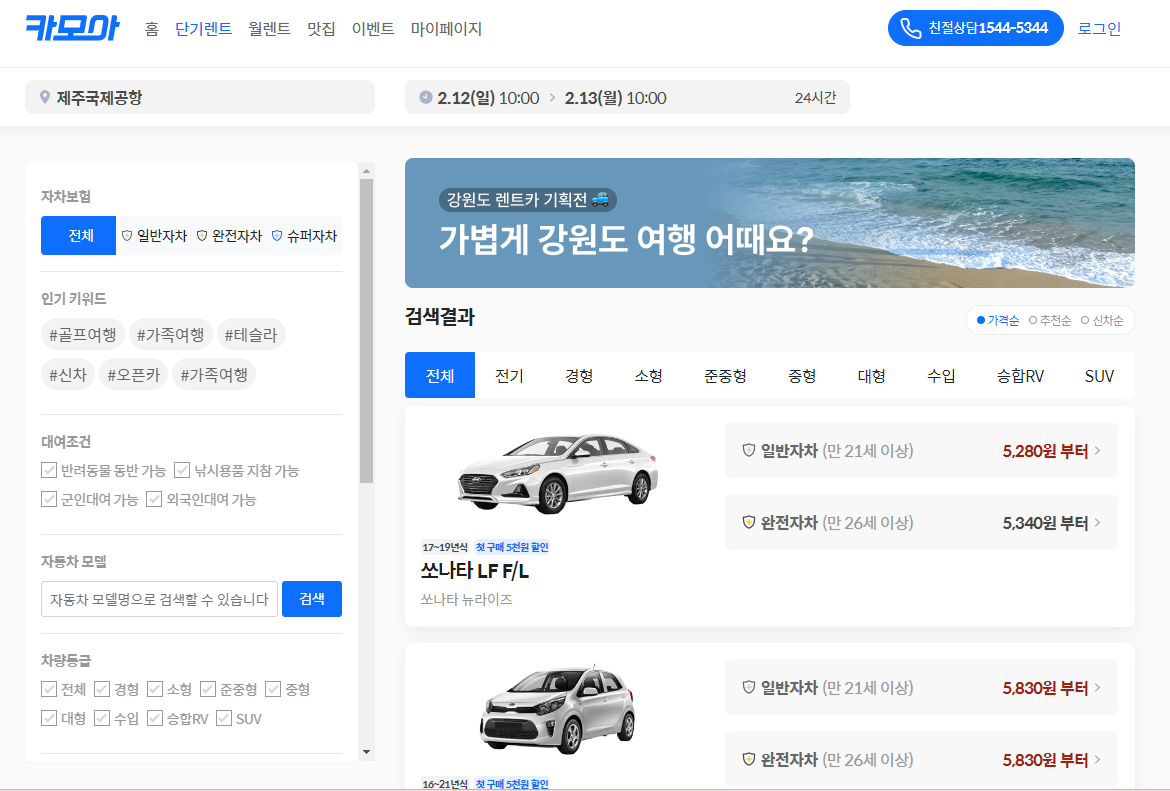Click the location pin icon beside 제주국제공항
Viewport: 1170px width, 791px height.
click(45, 97)
